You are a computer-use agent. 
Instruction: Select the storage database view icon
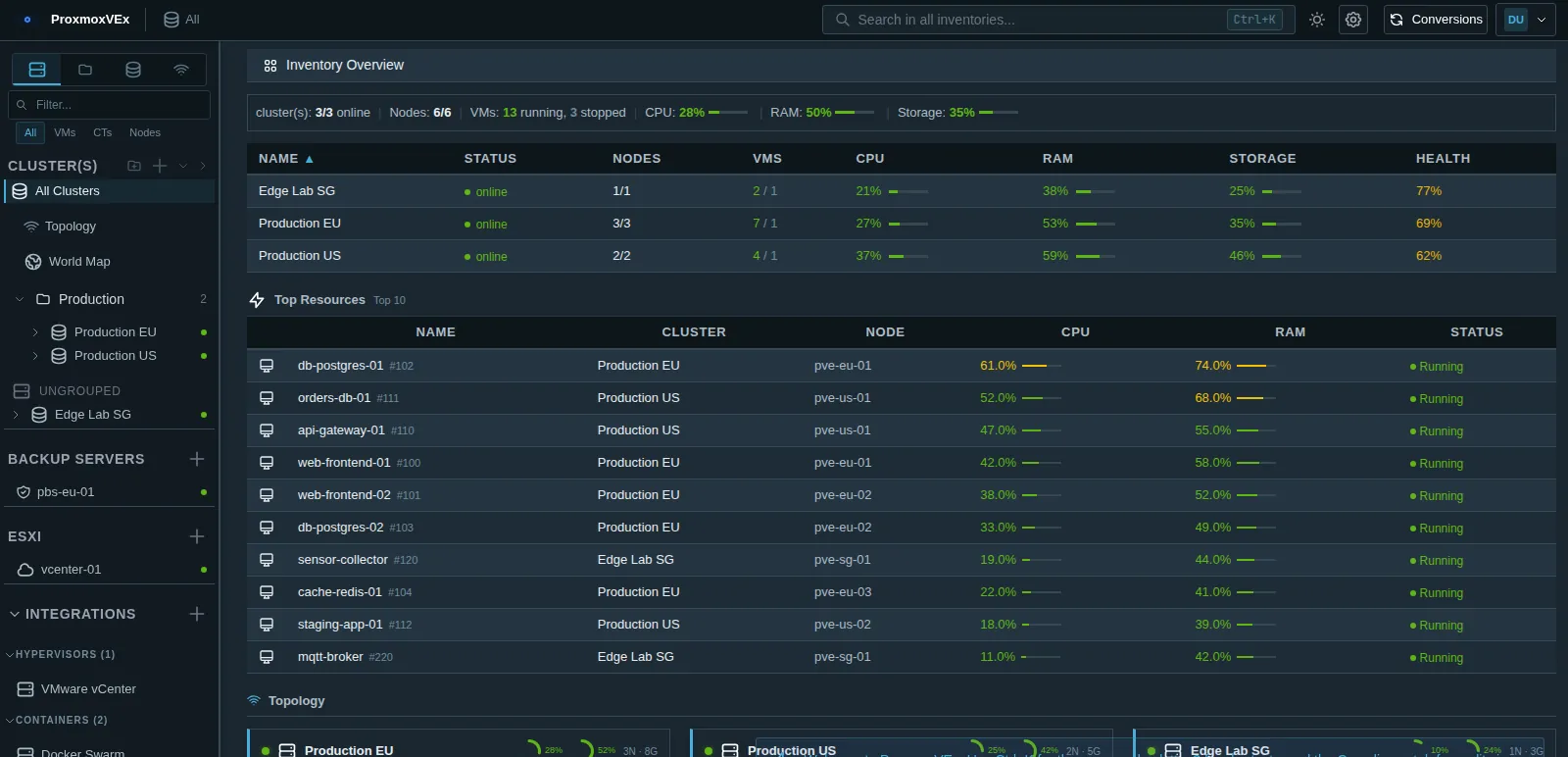tap(133, 70)
